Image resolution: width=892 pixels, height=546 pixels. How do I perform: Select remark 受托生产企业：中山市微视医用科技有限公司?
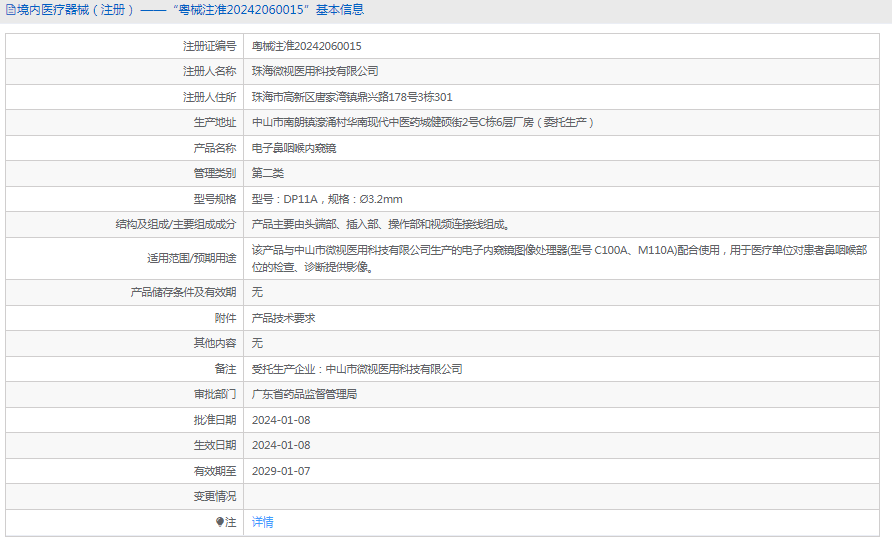pos(357,370)
